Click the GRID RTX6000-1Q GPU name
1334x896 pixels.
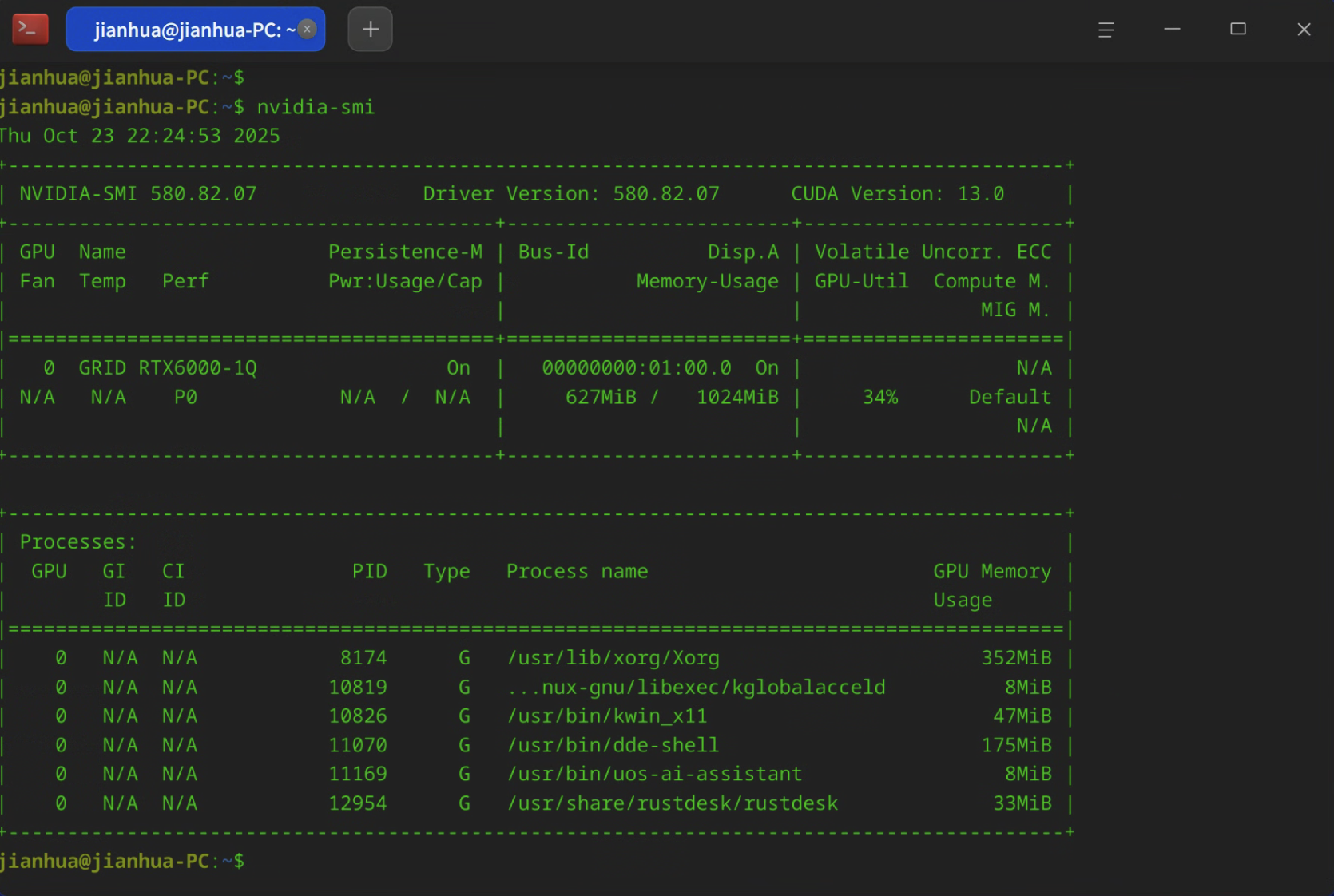point(167,368)
